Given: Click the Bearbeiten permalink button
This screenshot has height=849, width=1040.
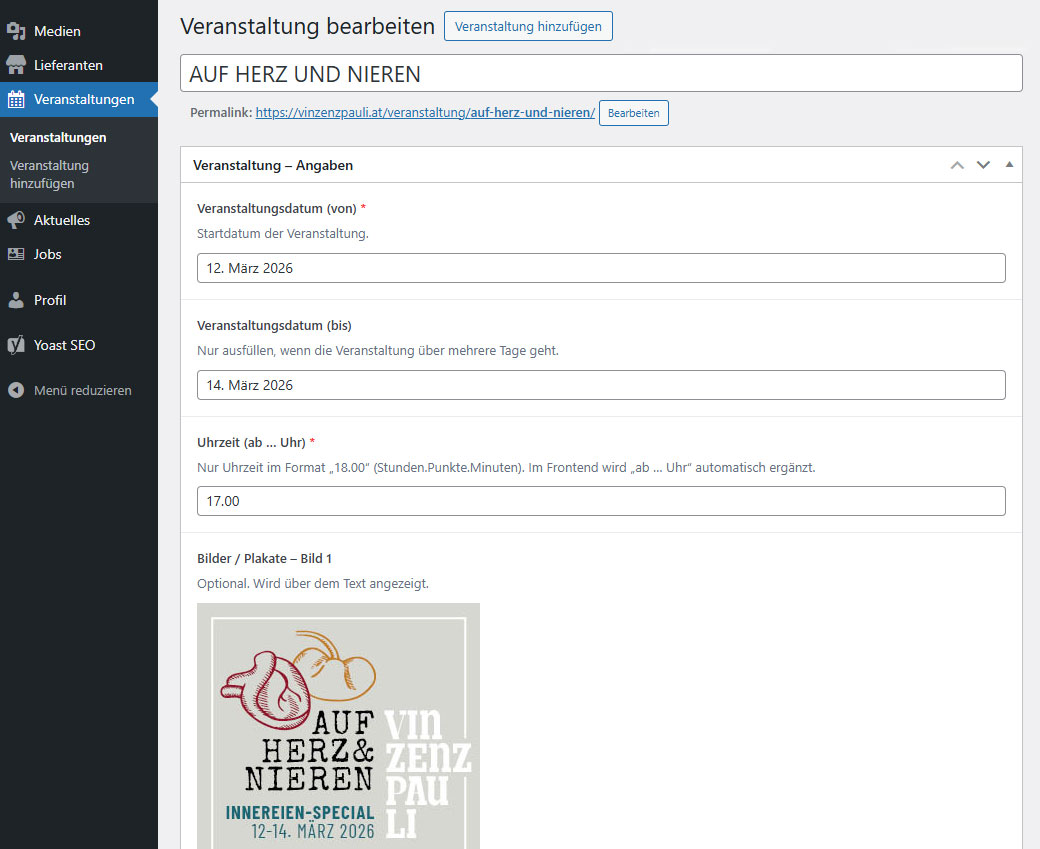Looking at the screenshot, I should pyautogui.click(x=633, y=113).
